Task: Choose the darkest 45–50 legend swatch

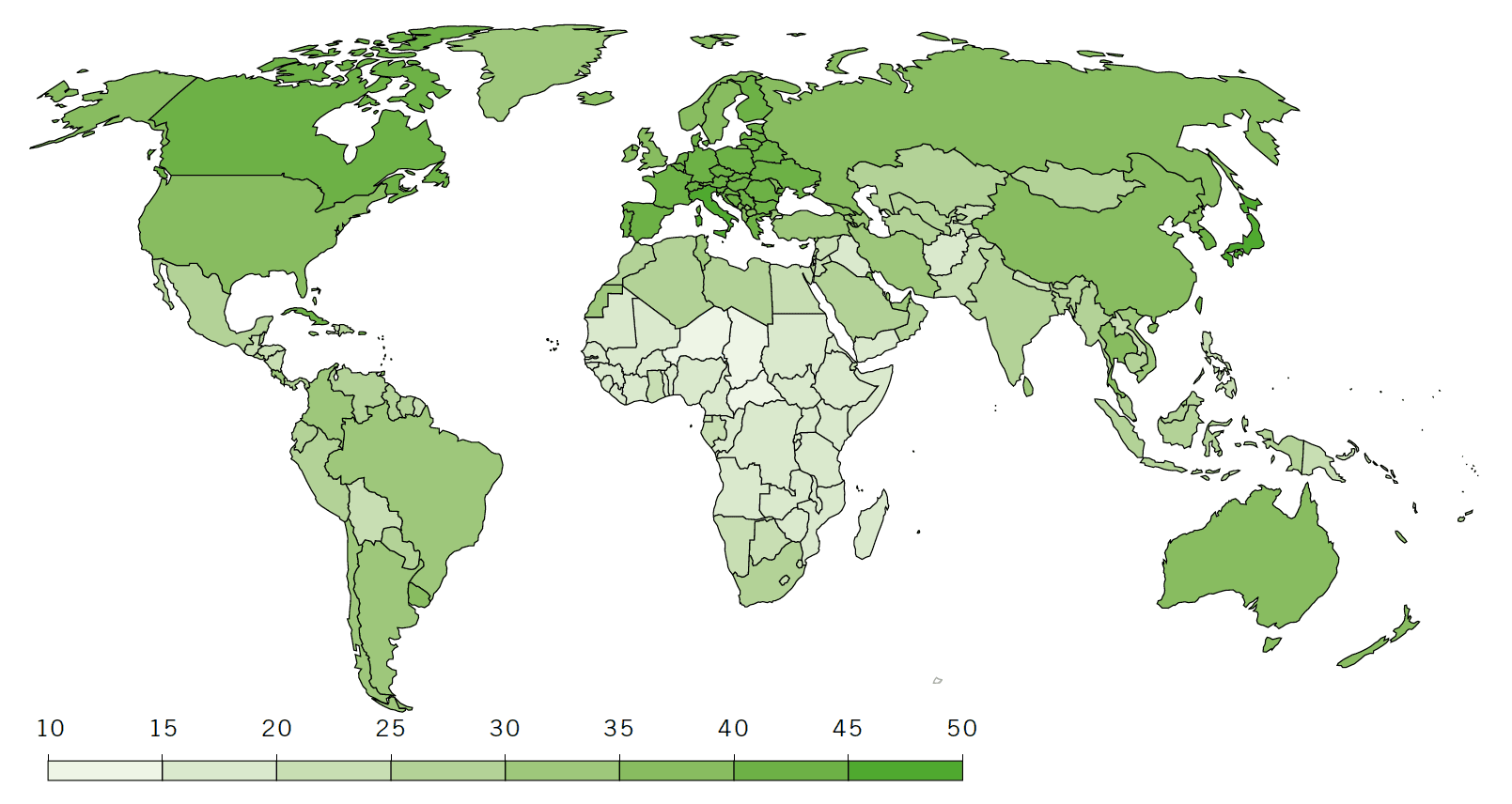Action: (x=905, y=770)
